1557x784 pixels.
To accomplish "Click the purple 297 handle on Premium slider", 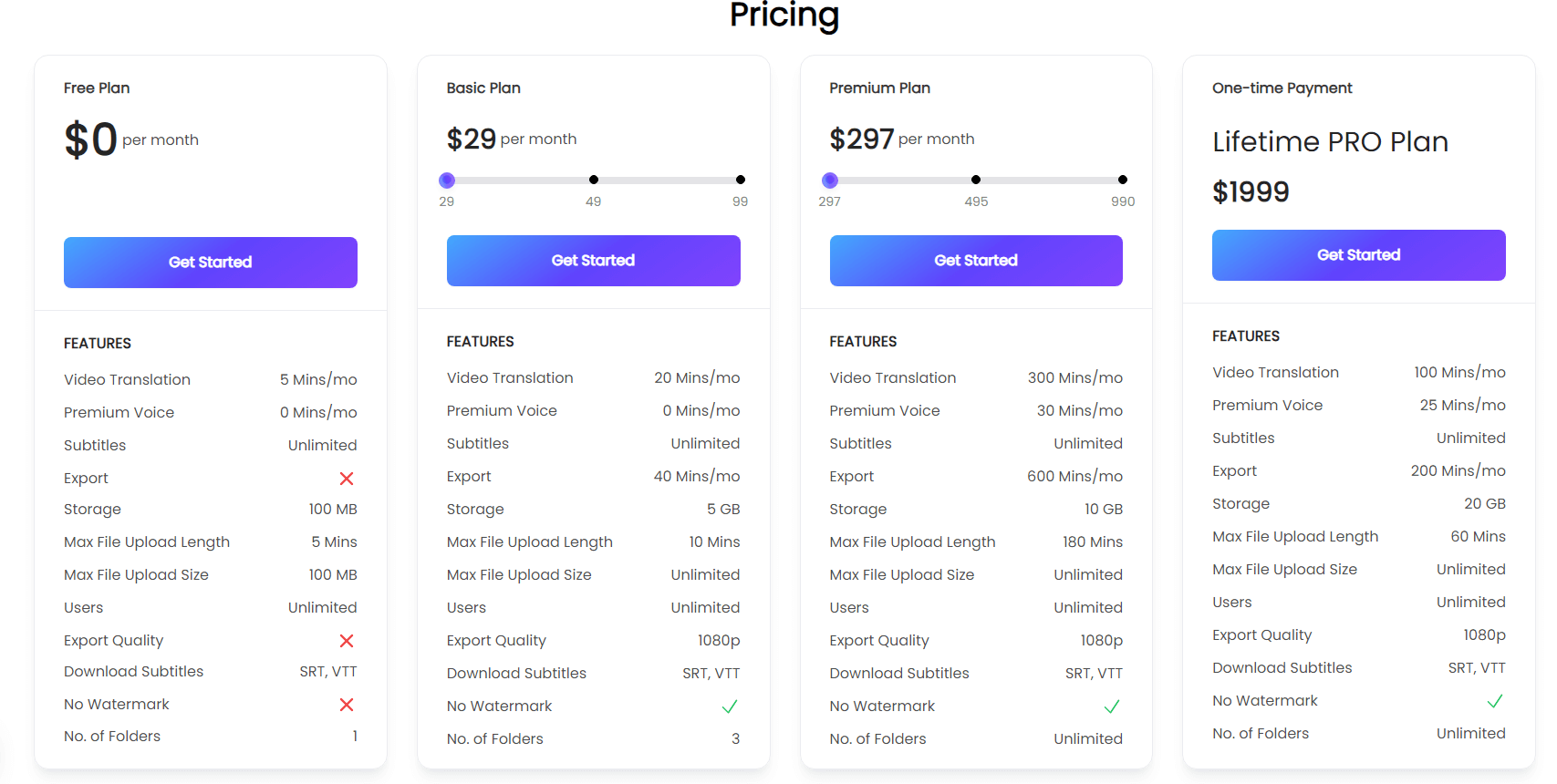I will [x=830, y=181].
